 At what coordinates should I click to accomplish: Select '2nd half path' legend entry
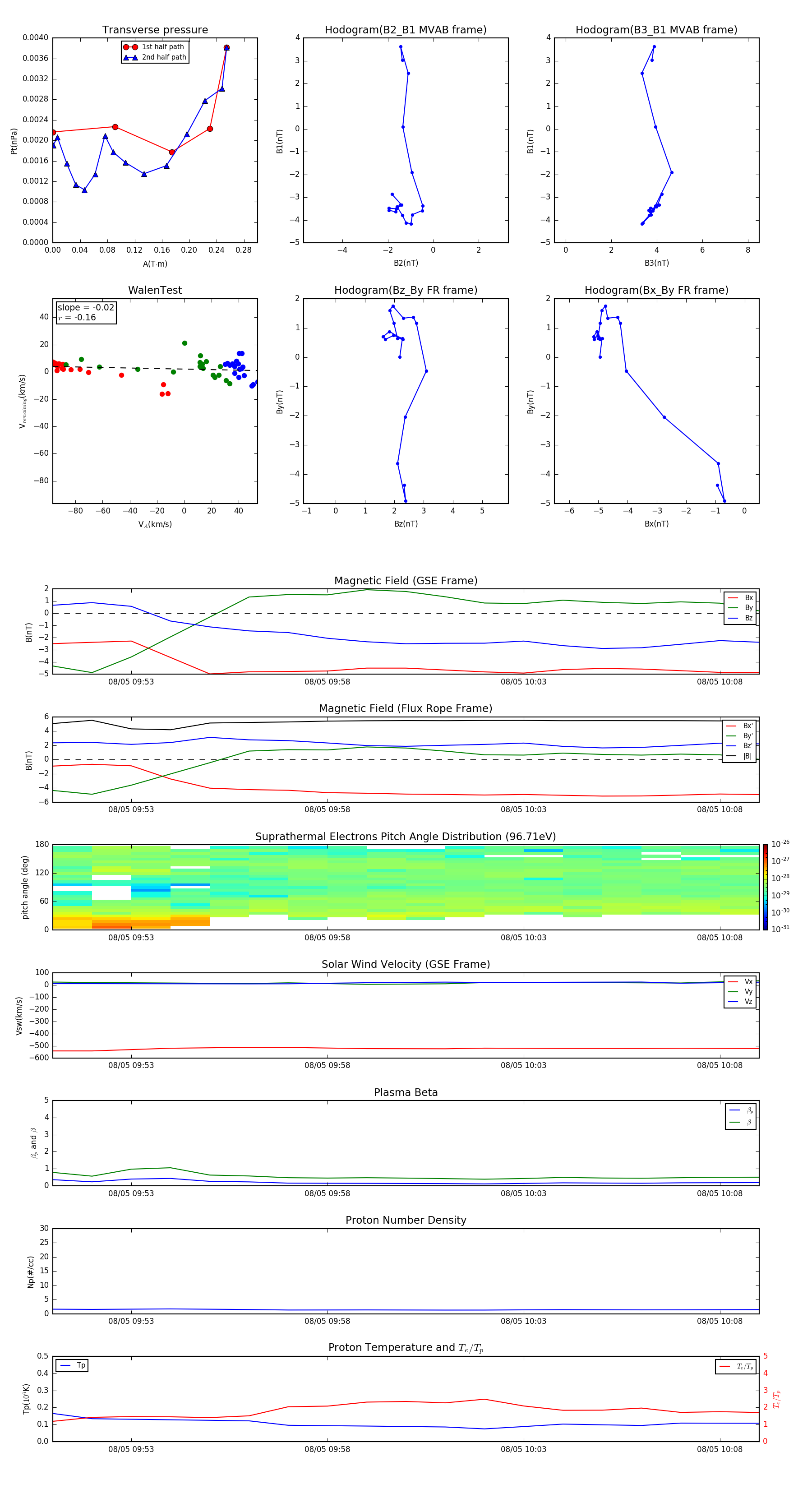(x=155, y=57)
